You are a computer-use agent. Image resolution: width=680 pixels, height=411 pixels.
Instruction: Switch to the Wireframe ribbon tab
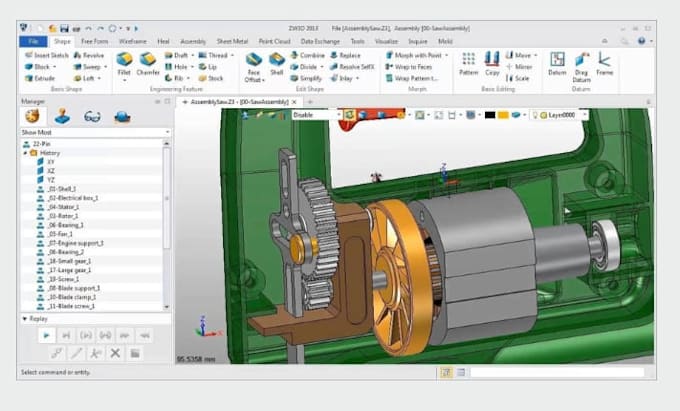pos(132,41)
